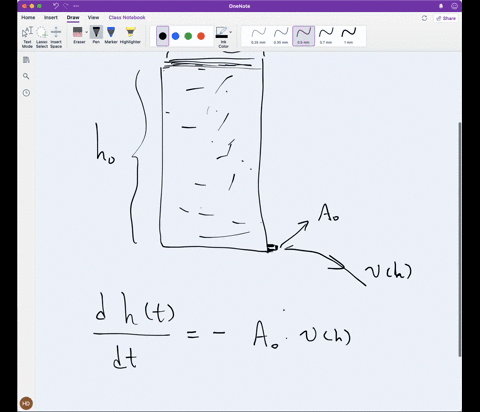This screenshot has width=480, height=412.
Task: Choose the 1 mm pen thickness
Action: tap(348, 36)
